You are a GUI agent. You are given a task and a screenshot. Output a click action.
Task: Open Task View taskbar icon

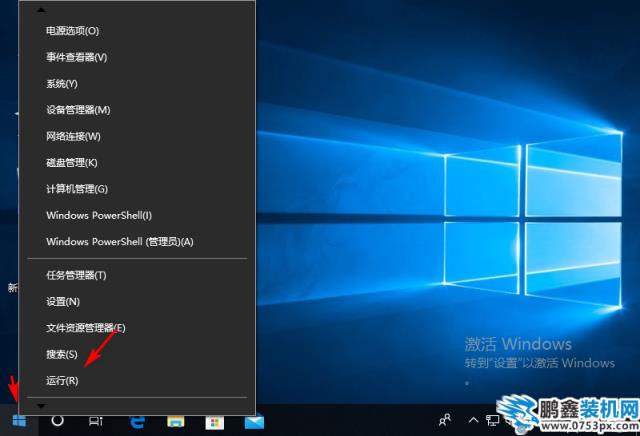(96, 421)
